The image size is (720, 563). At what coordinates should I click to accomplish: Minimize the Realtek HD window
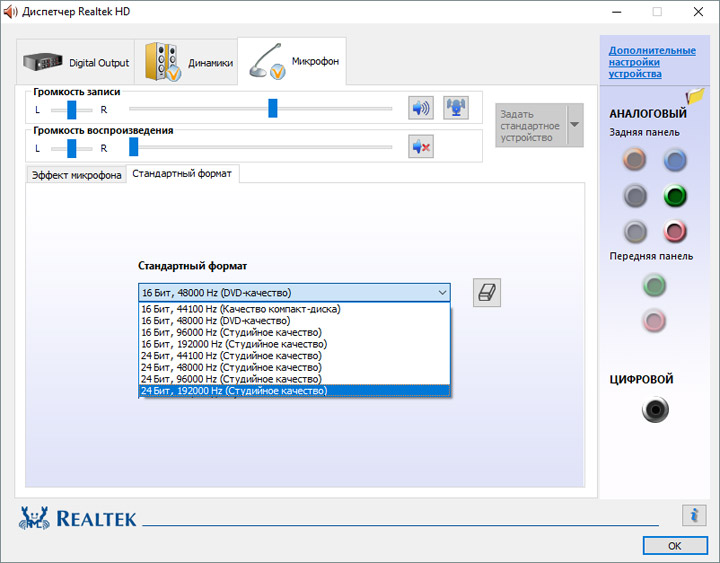coord(617,11)
